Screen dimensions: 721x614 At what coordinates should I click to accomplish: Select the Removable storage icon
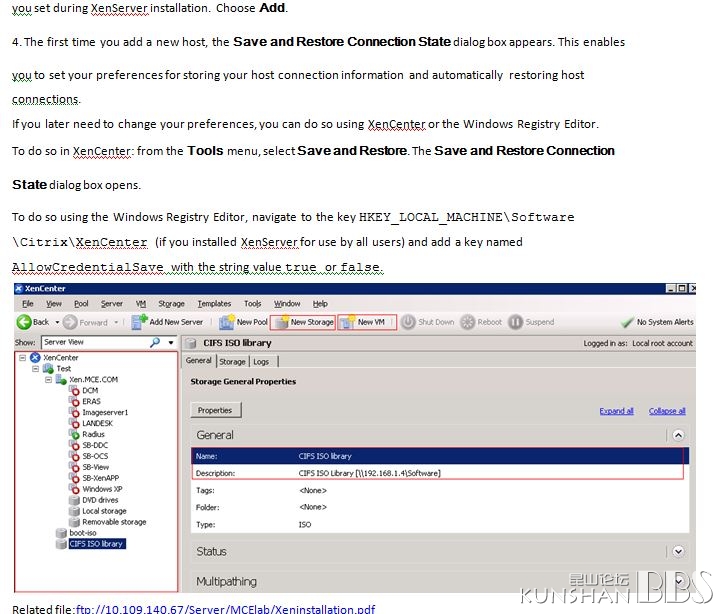click(x=74, y=522)
